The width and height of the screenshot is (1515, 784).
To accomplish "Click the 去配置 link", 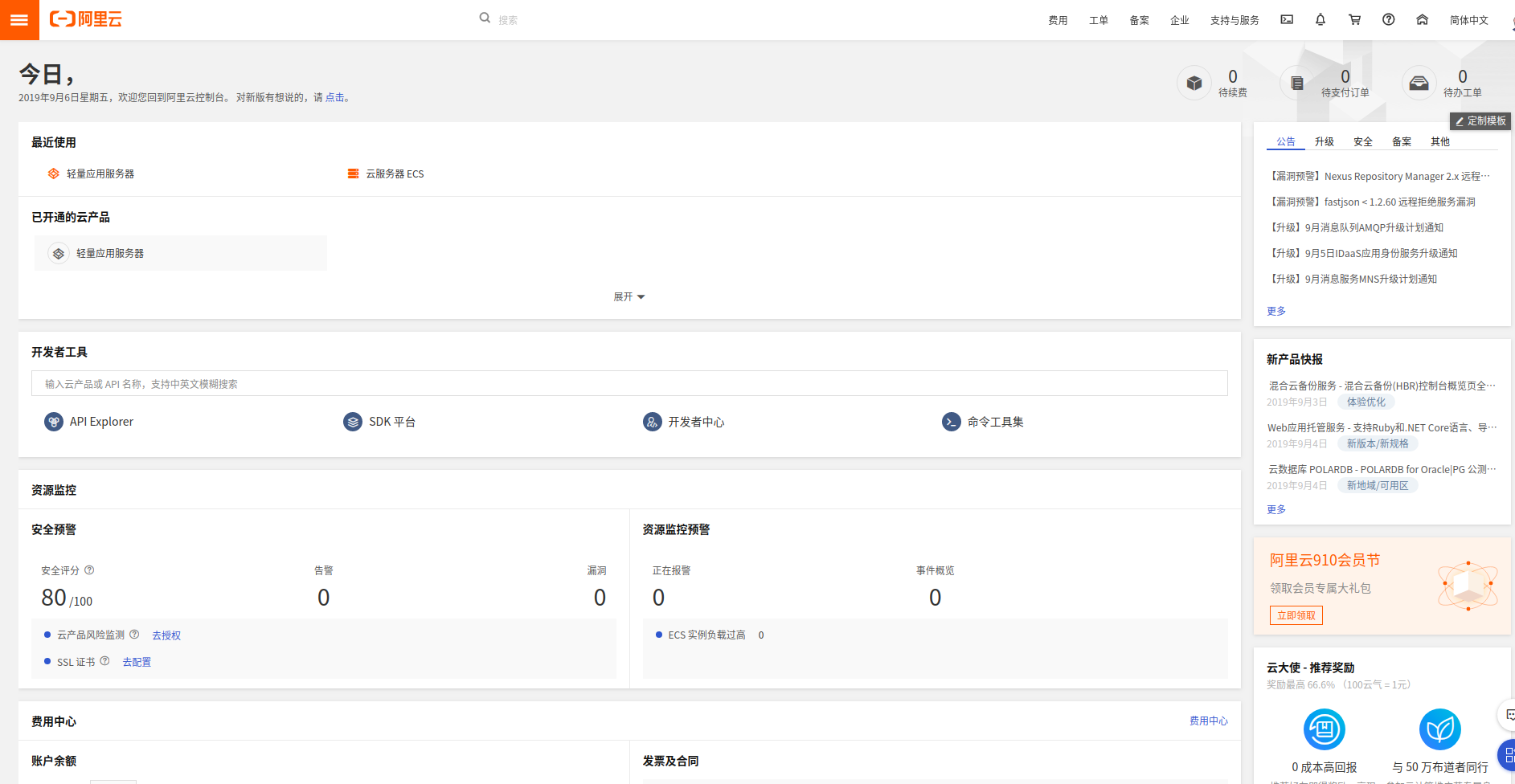I will tap(137, 662).
